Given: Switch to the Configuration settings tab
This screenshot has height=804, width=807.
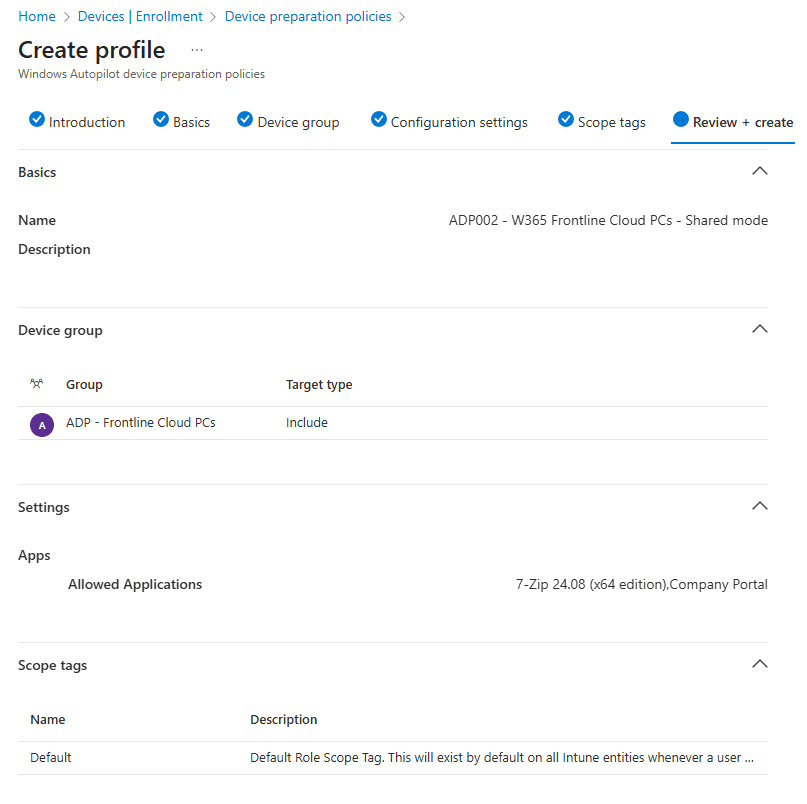Looking at the screenshot, I should point(459,123).
